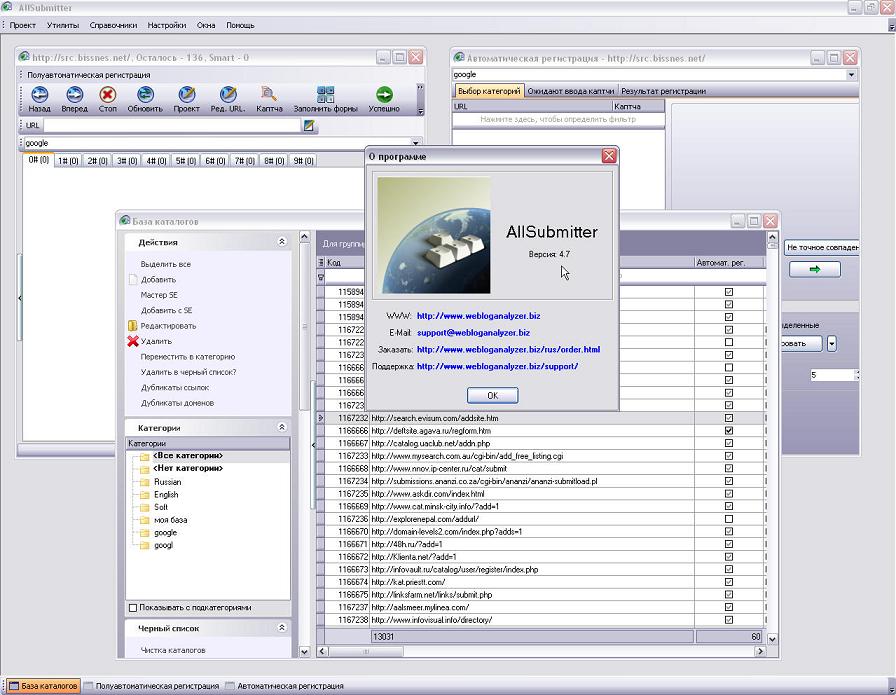
Task: Open Не точное совпадение dropdown
Action: click(822, 247)
